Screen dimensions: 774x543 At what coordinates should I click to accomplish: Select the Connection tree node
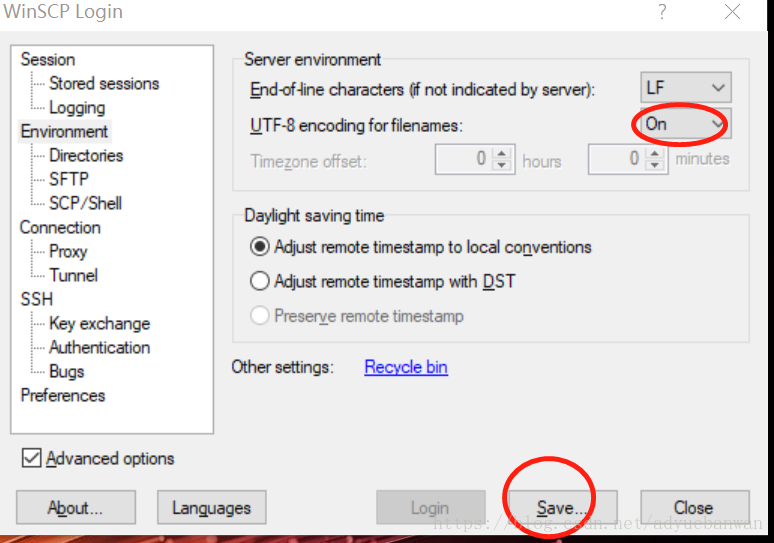click(x=60, y=228)
